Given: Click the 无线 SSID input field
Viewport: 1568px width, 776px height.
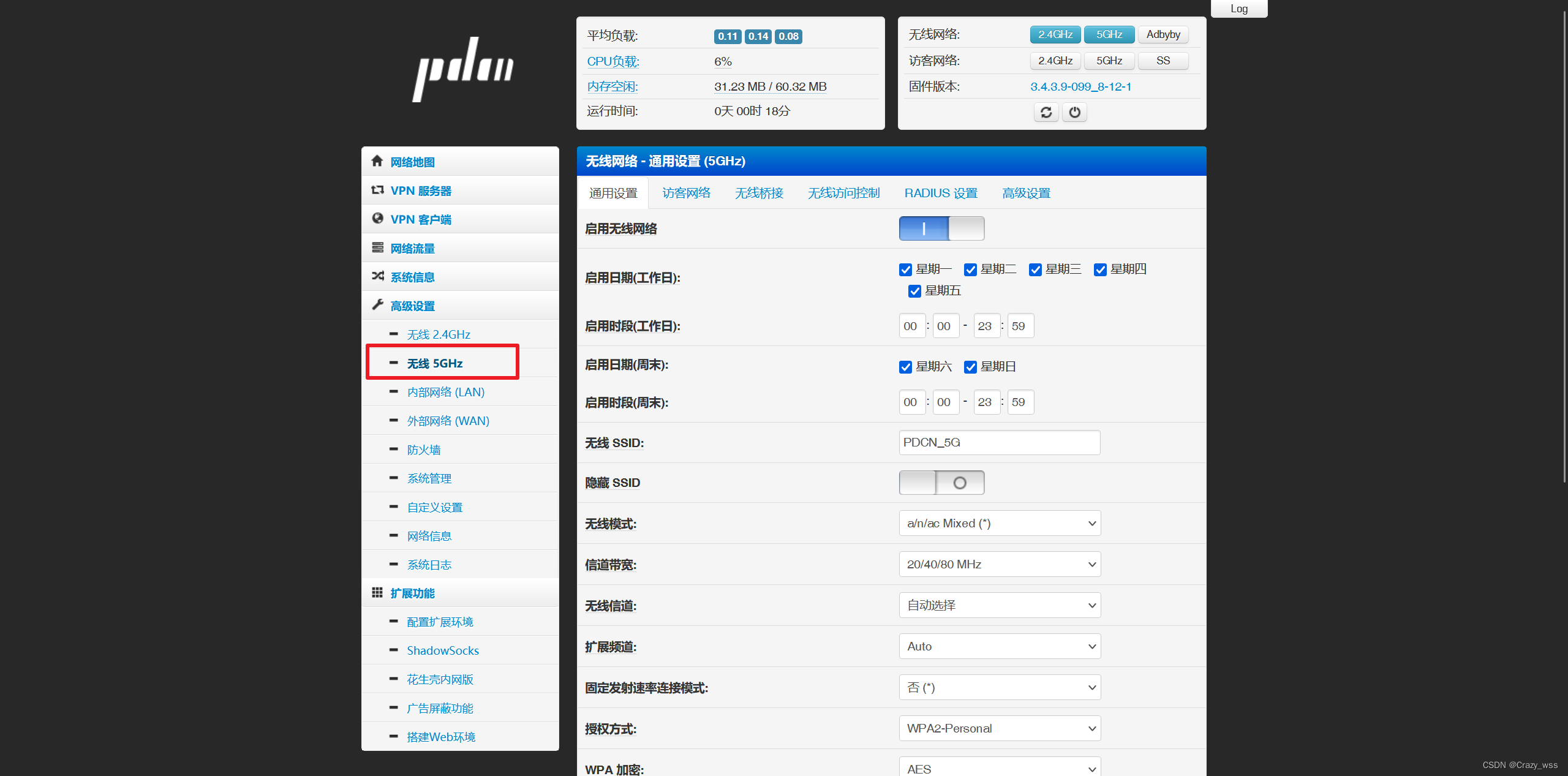Looking at the screenshot, I should point(999,442).
